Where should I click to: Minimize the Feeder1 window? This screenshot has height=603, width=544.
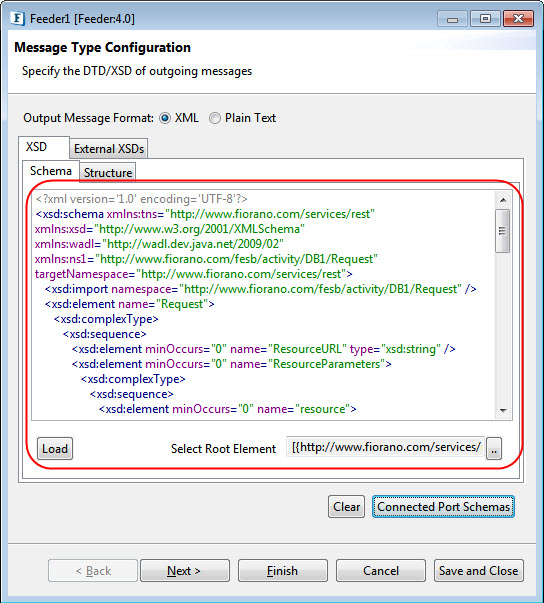(453, 19)
